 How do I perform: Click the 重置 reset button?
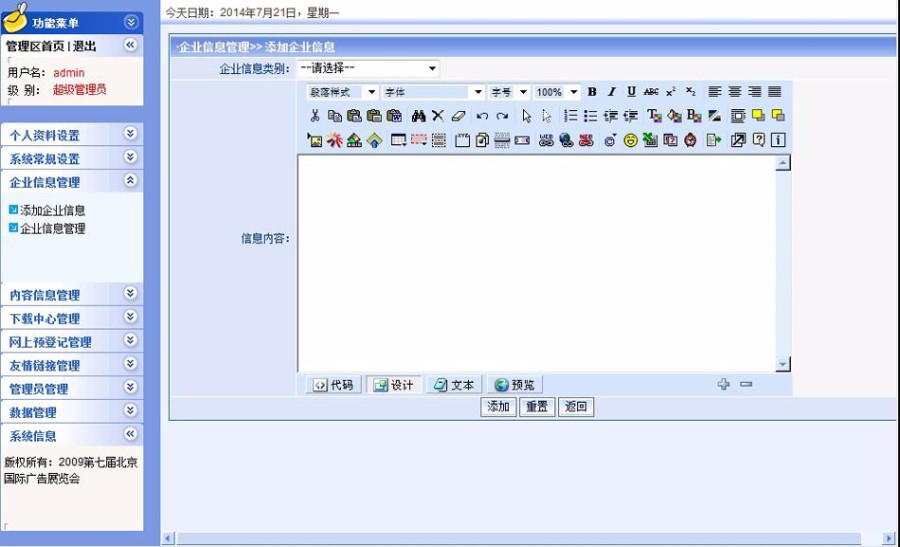[x=537, y=407]
